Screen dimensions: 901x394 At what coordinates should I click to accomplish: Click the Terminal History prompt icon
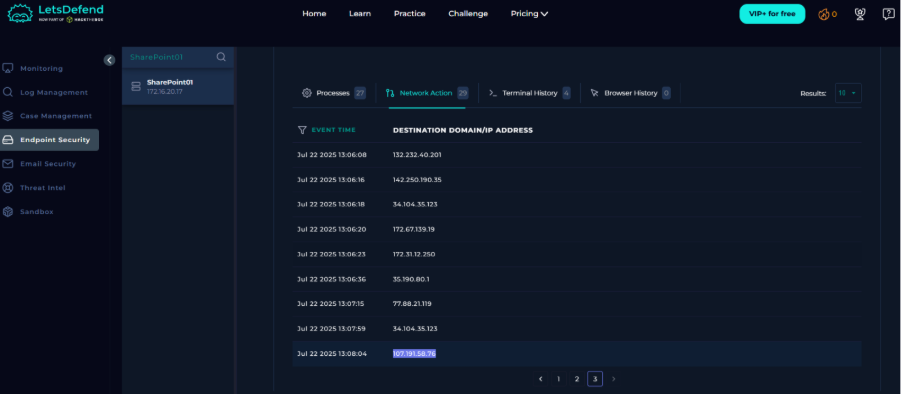tap(492, 92)
